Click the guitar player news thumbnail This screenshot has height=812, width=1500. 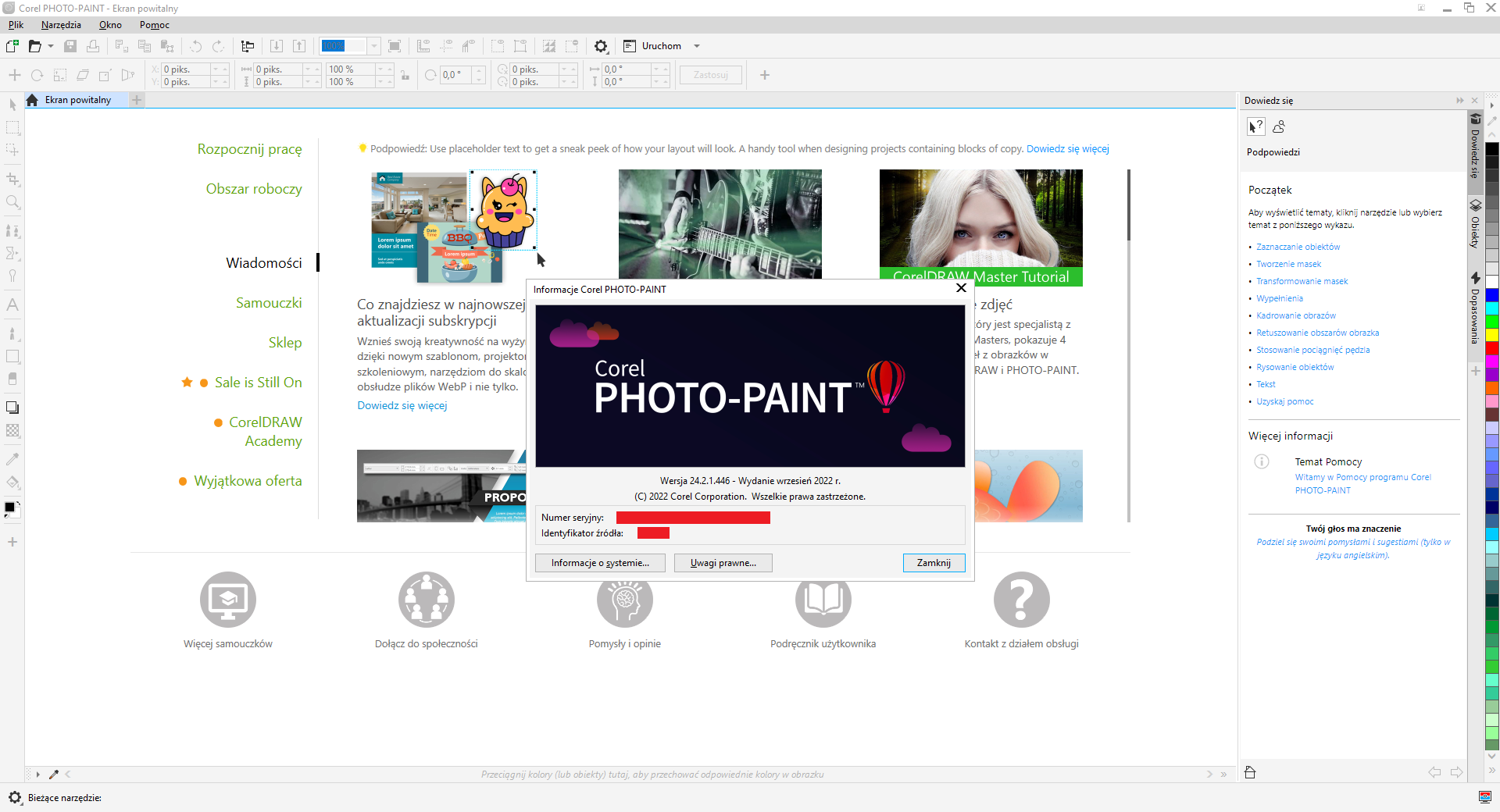(x=720, y=224)
